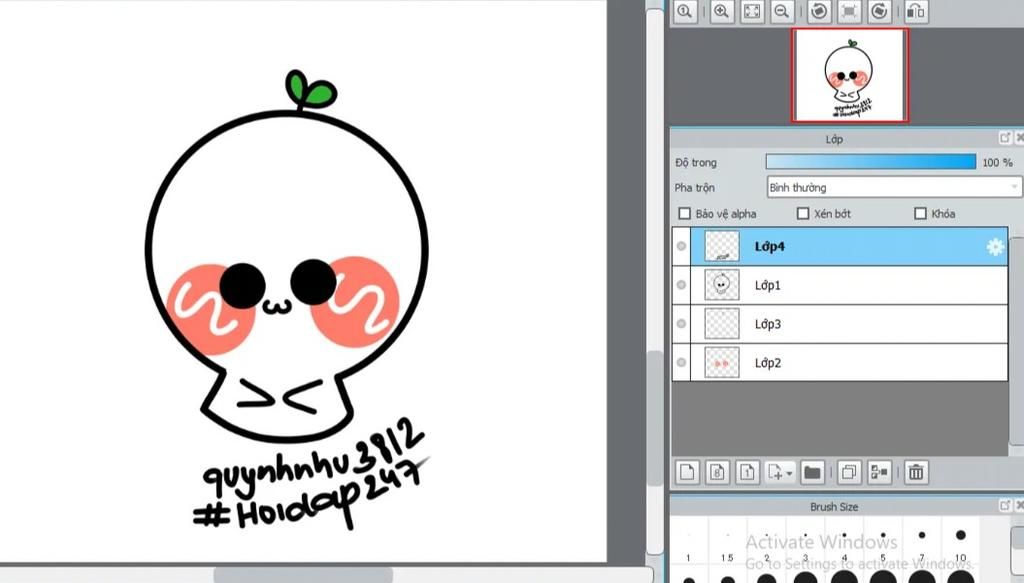Rotate canvas view right
Image resolution: width=1024 pixels, height=583 pixels.
[880, 11]
